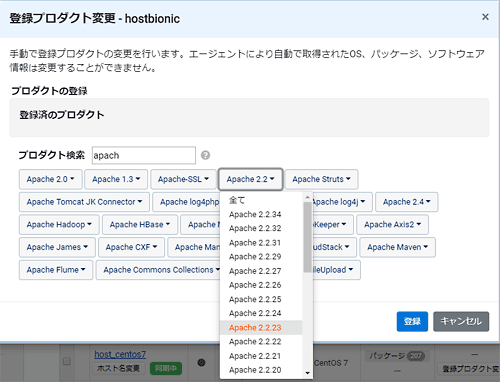Click the help question mark icon beside product search

pos(205,155)
